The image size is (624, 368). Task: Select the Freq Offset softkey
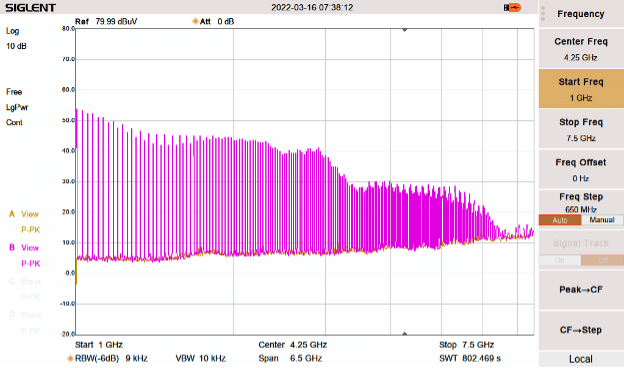581,169
